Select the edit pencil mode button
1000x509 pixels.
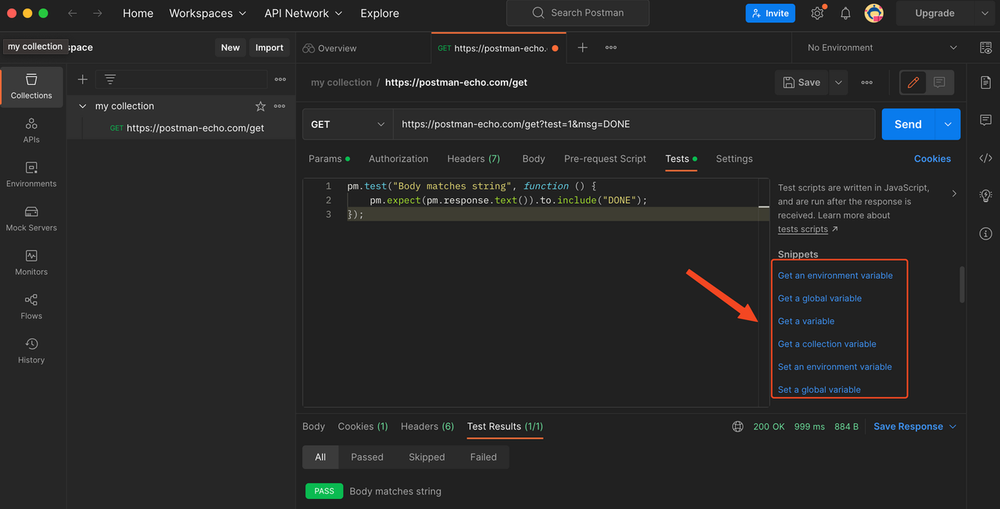click(912, 82)
